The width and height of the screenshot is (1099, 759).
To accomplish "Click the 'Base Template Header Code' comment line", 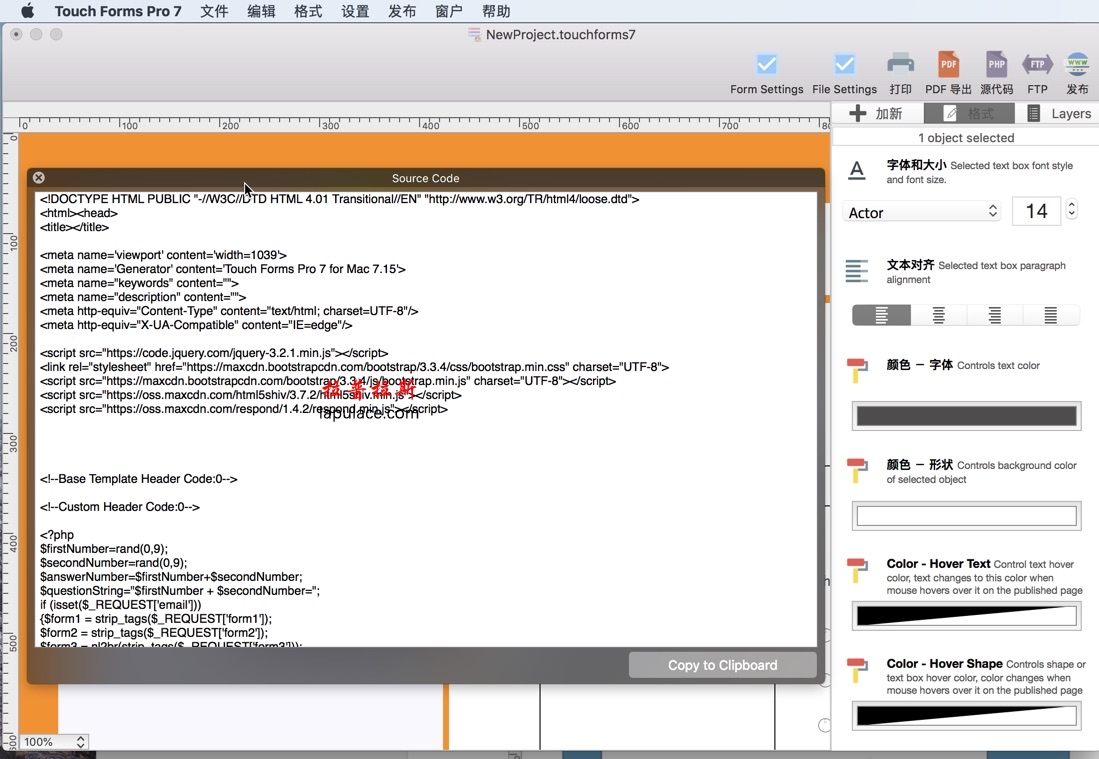I will point(139,479).
